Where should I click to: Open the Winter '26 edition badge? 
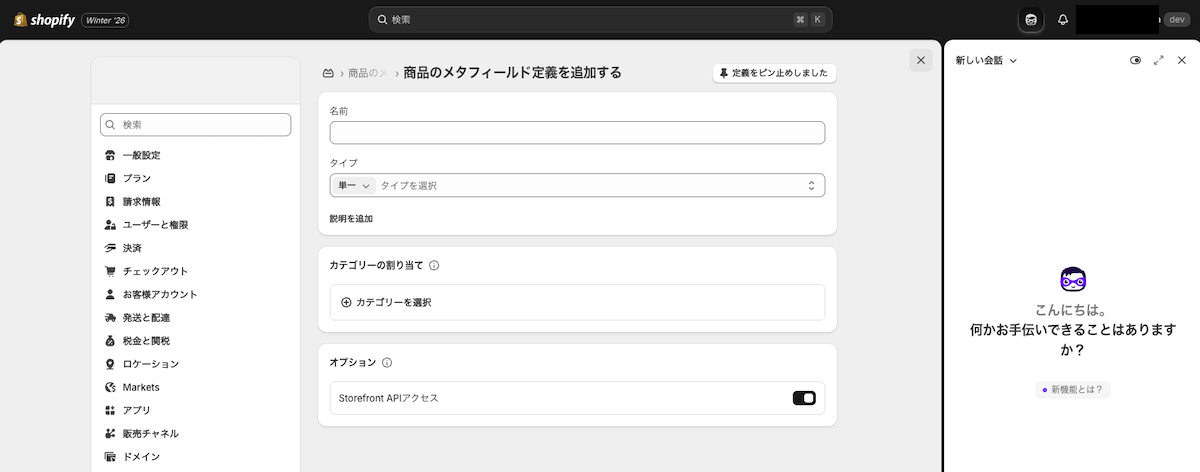(106, 20)
